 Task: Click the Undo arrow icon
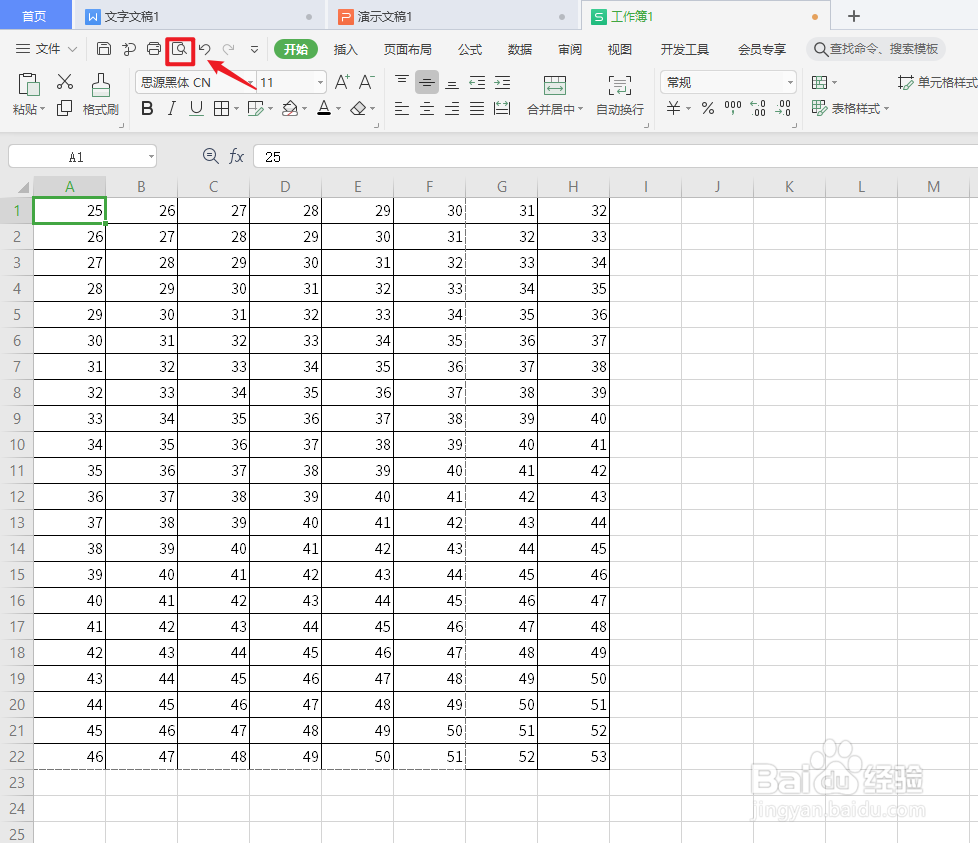pos(205,49)
